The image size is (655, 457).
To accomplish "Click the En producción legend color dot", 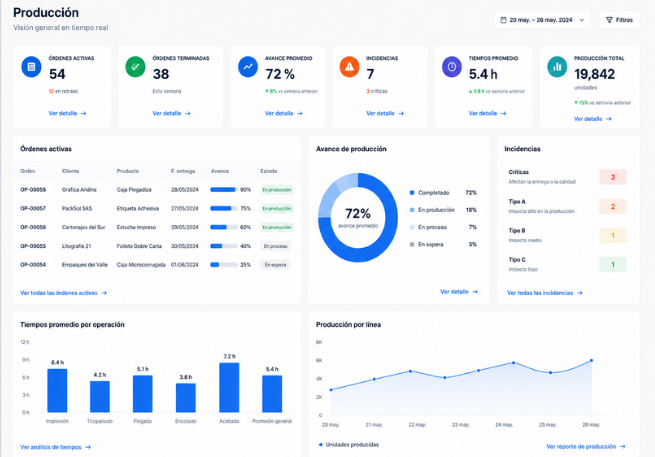I will pos(412,210).
